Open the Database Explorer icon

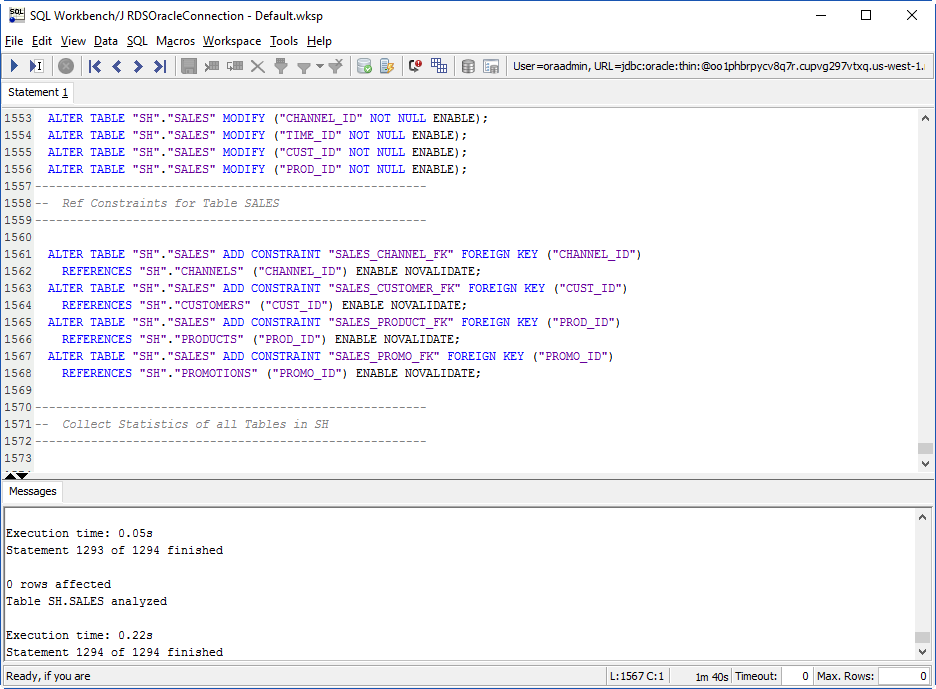(x=468, y=66)
